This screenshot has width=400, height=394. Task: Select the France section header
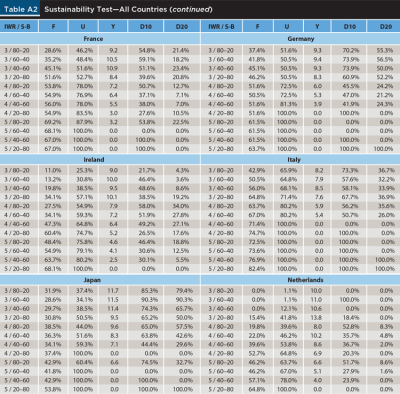coord(93,39)
